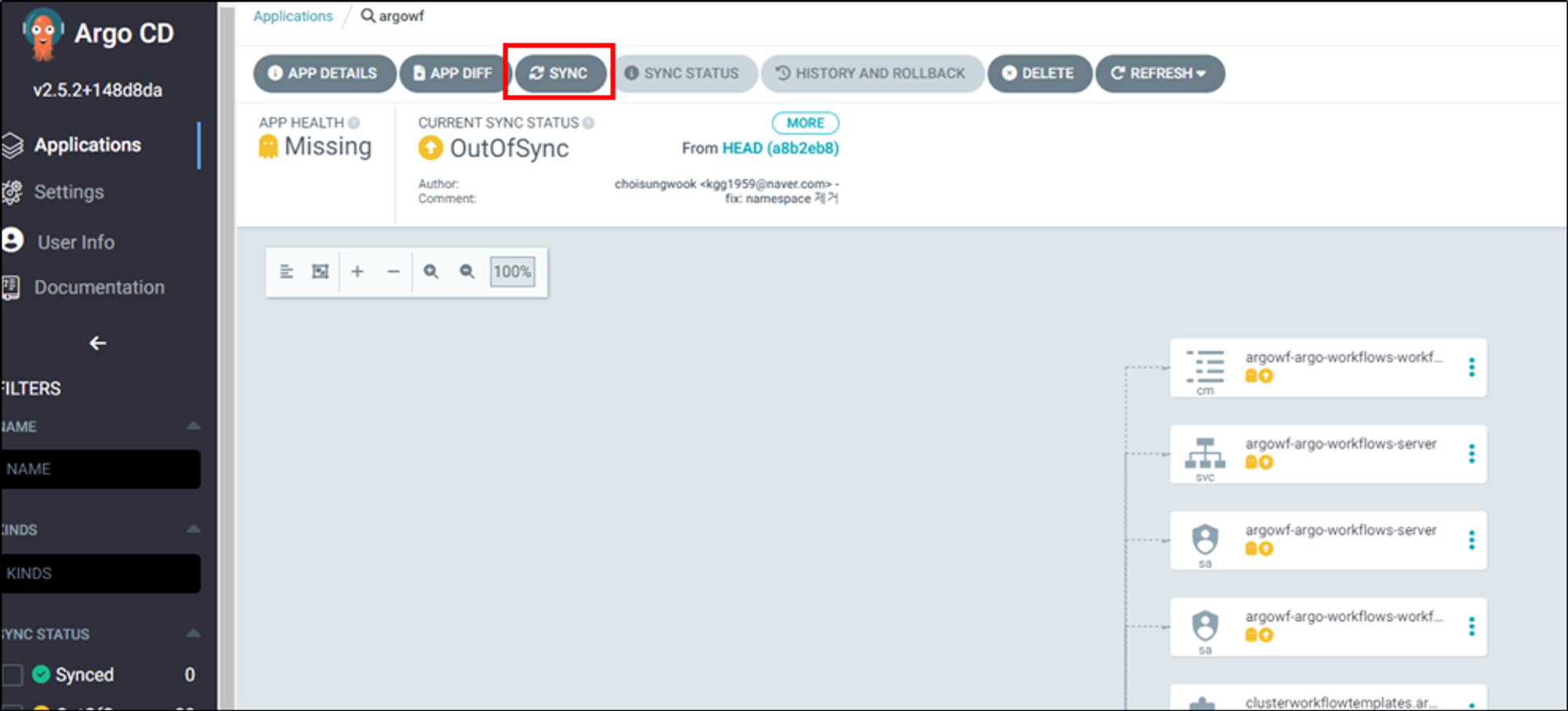Image resolution: width=1568 pixels, height=711 pixels.
Task: Go to Applications breadcrumb link
Action: [x=292, y=16]
